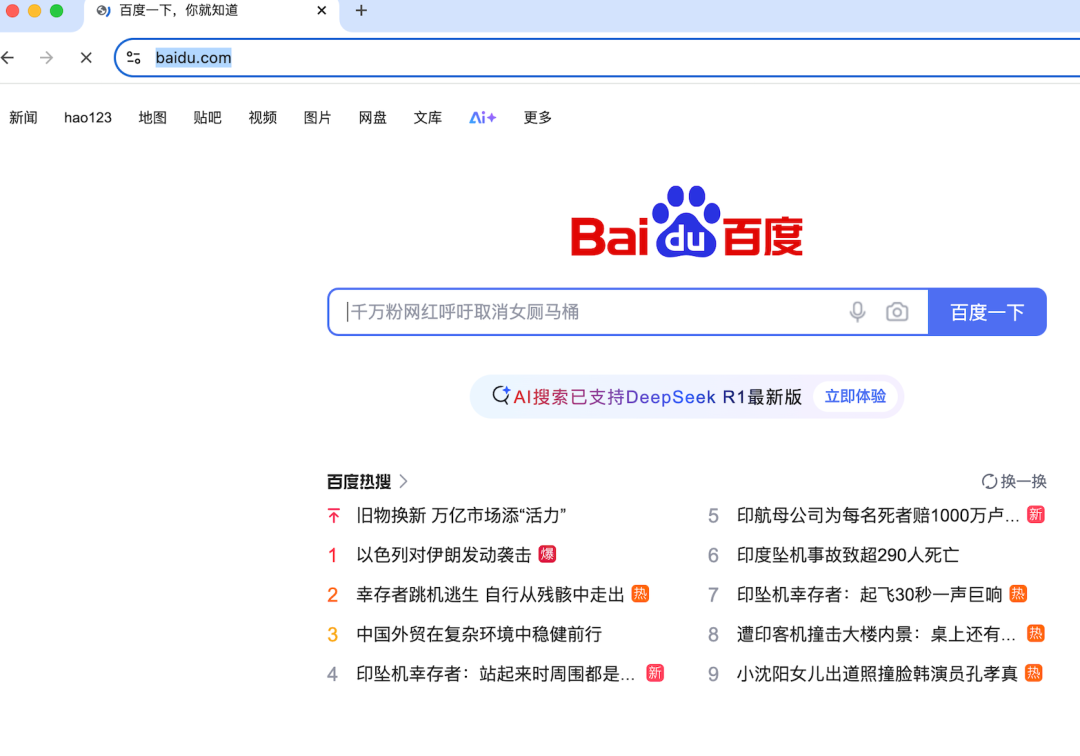
Task: Open hot search 小沈阳女儿出道照撞脸韩演员孔孝真
Action: coord(877,673)
